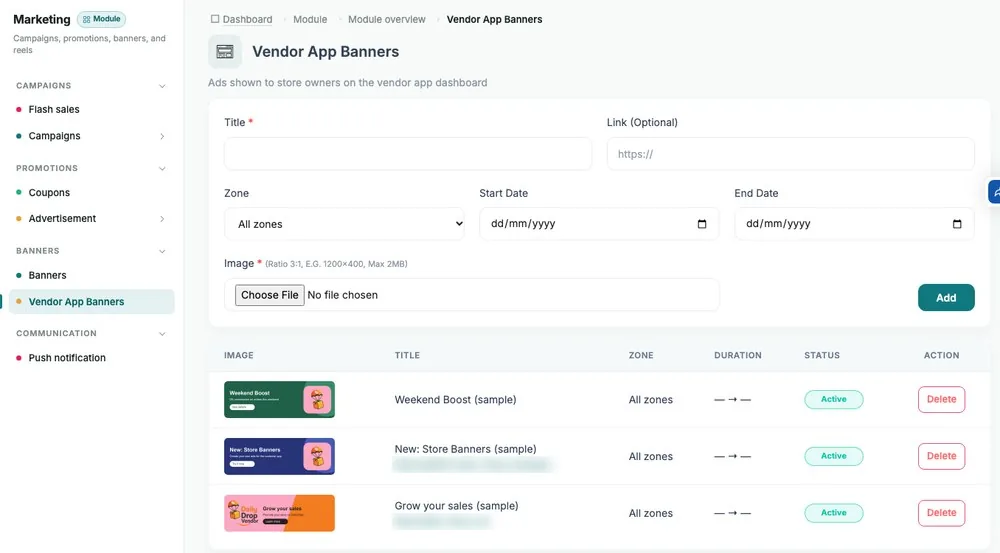Focus the Link (Optional) https field
The image size is (1000, 553).
coord(791,154)
